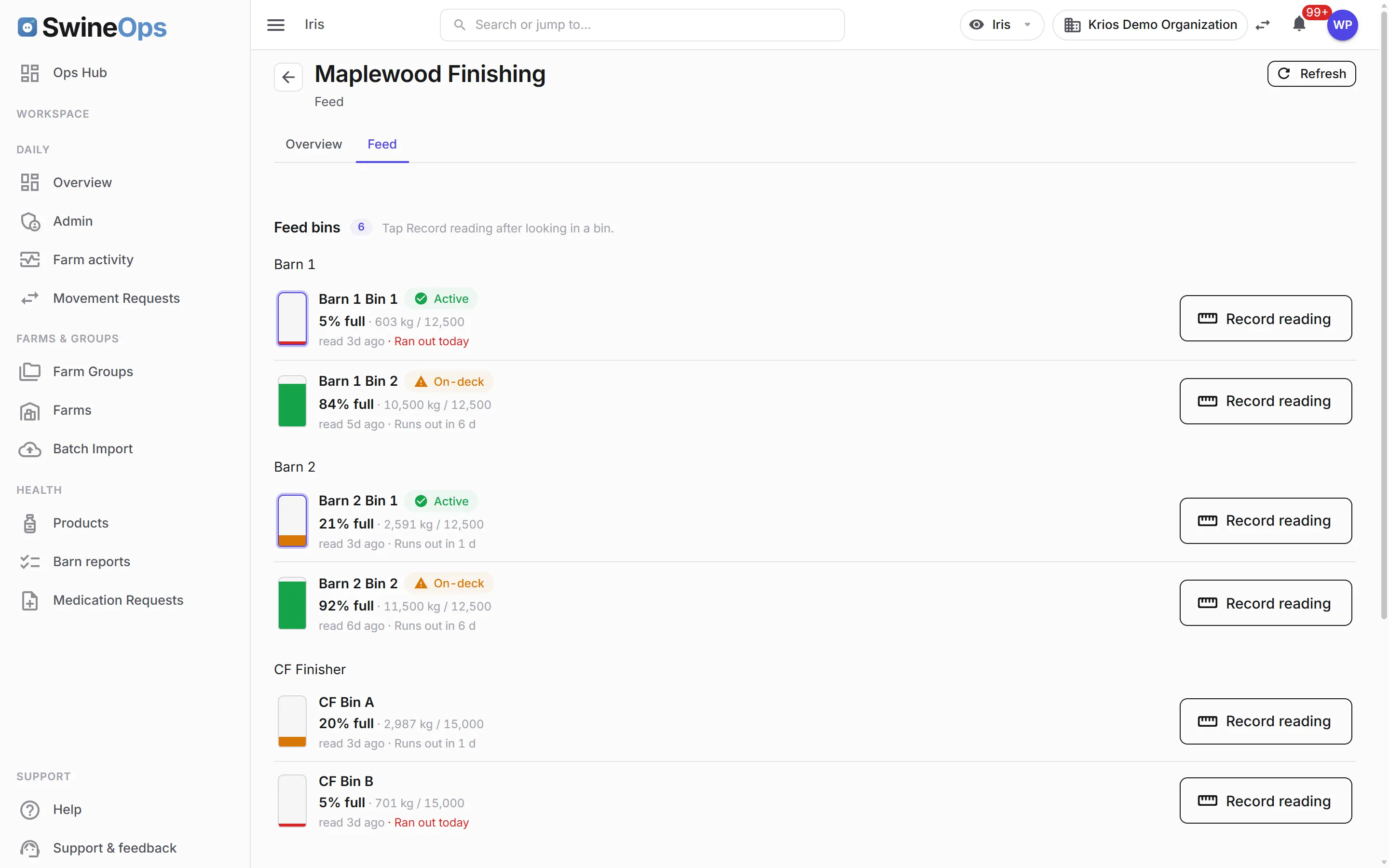Click the CF Bin A level gauge
Image resolution: width=1389 pixels, height=868 pixels.
(292, 721)
